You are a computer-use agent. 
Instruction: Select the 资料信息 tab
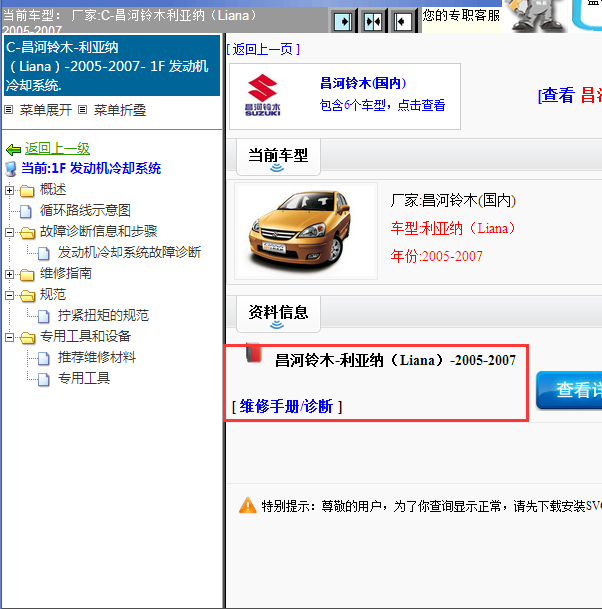coord(278,313)
